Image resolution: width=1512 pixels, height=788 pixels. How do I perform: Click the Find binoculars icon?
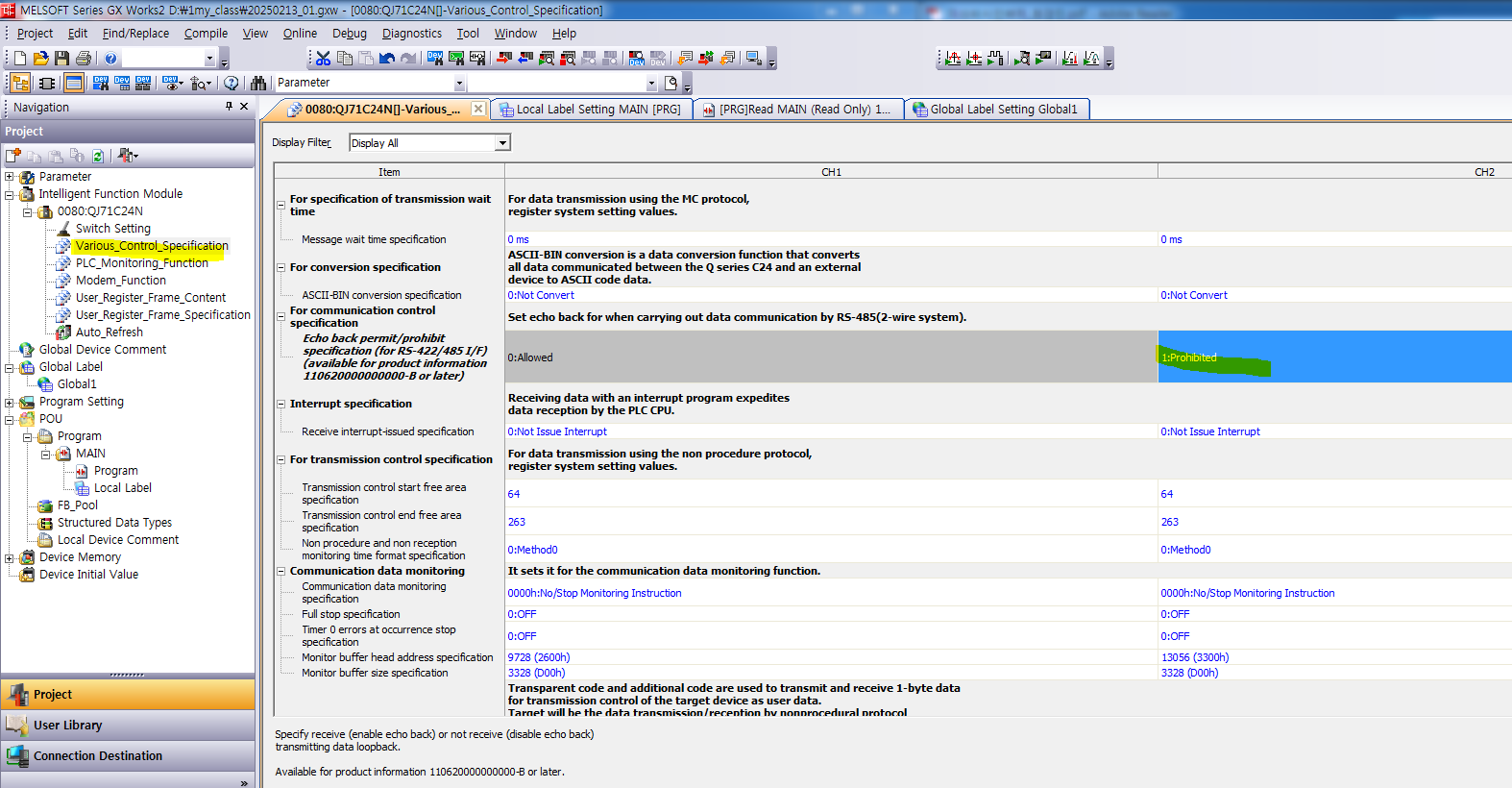click(257, 84)
